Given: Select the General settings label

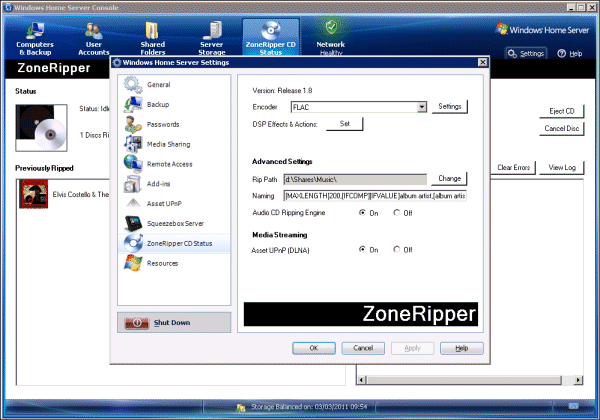Looking at the screenshot, I should pos(158,85).
